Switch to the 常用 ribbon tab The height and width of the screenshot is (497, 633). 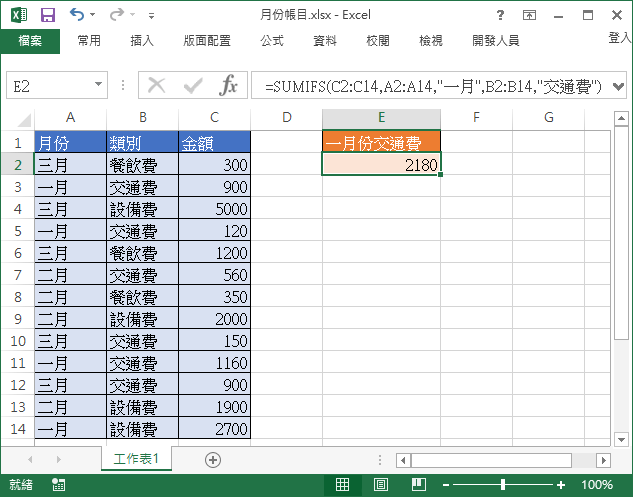89,41
